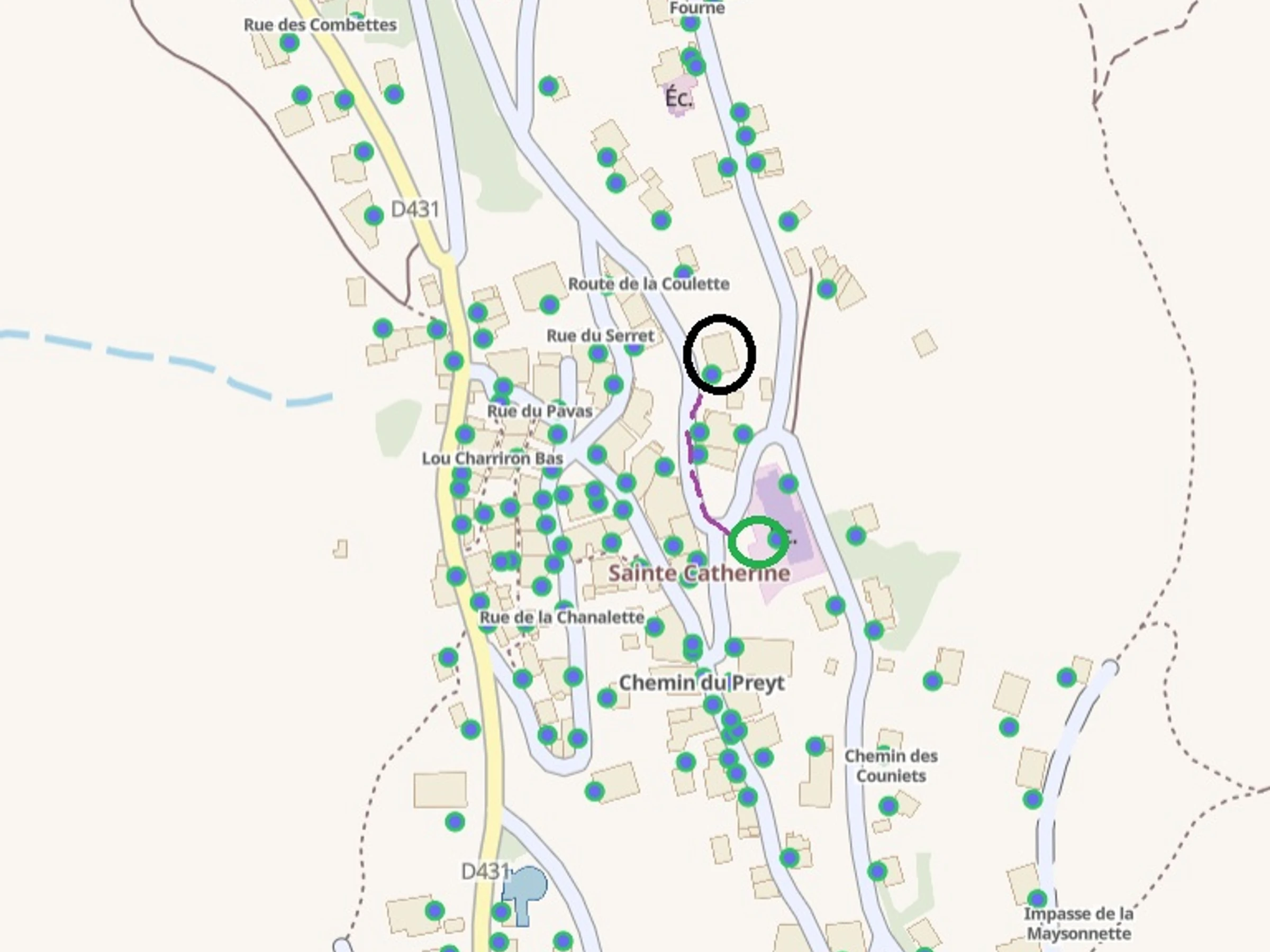Click the Chemin du Preyt street label

(x=702, y=683)
